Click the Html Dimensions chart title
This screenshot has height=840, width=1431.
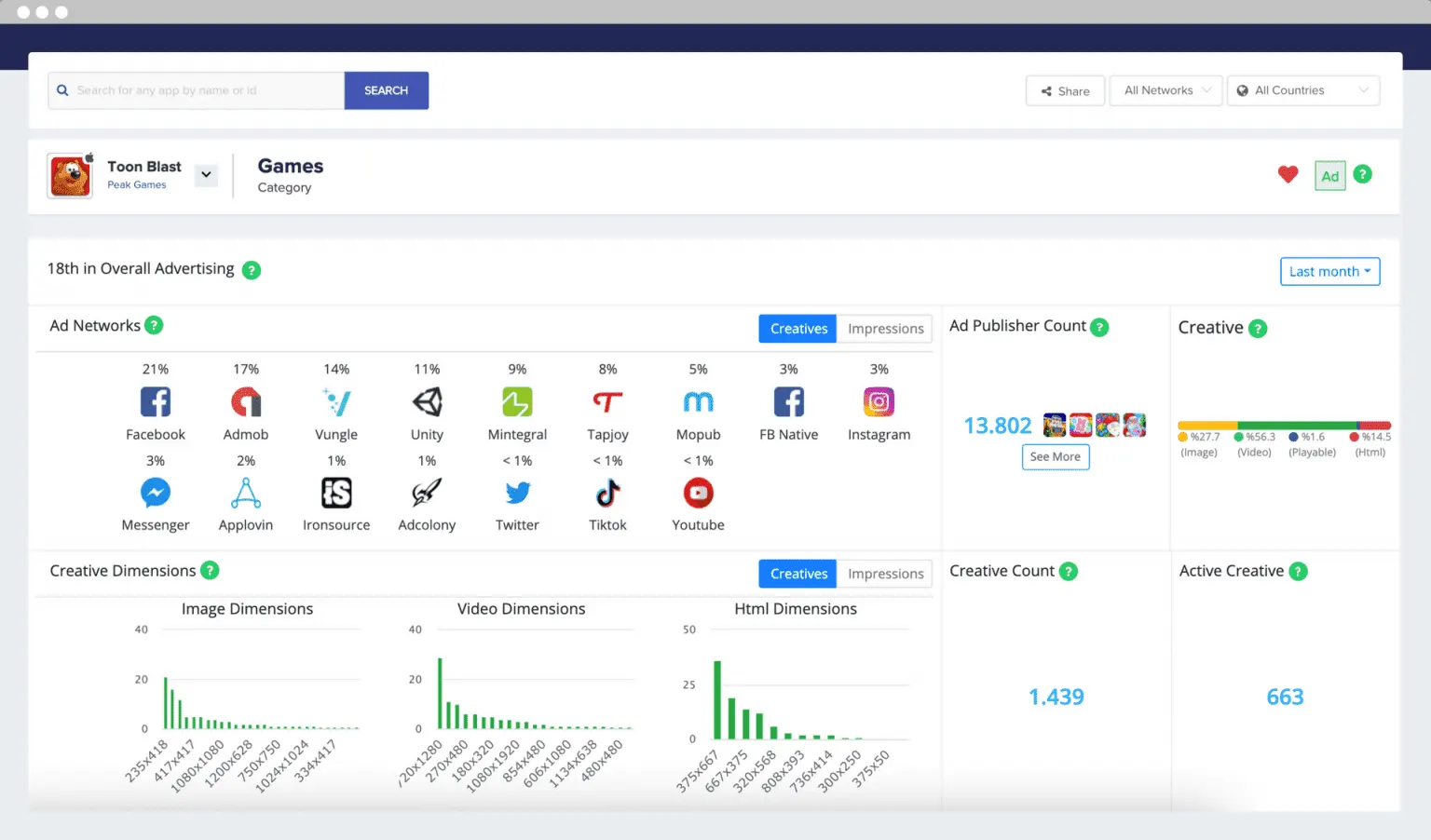click(x=796, y=609)
